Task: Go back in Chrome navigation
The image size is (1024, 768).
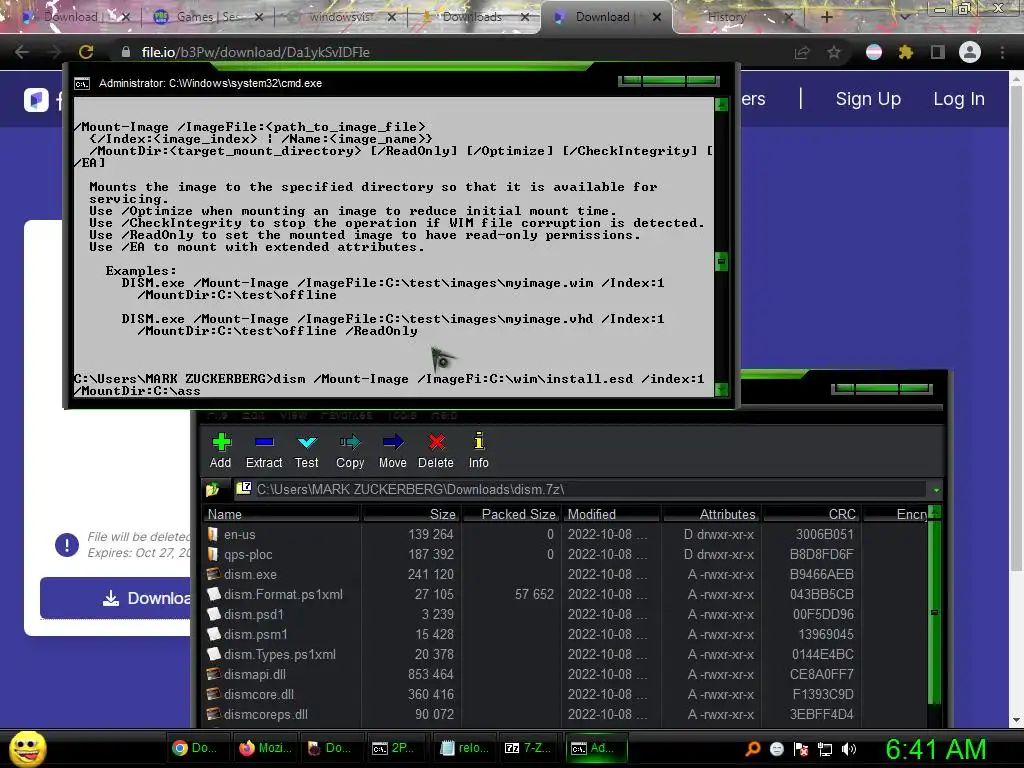Action: (x=22, y=52)
